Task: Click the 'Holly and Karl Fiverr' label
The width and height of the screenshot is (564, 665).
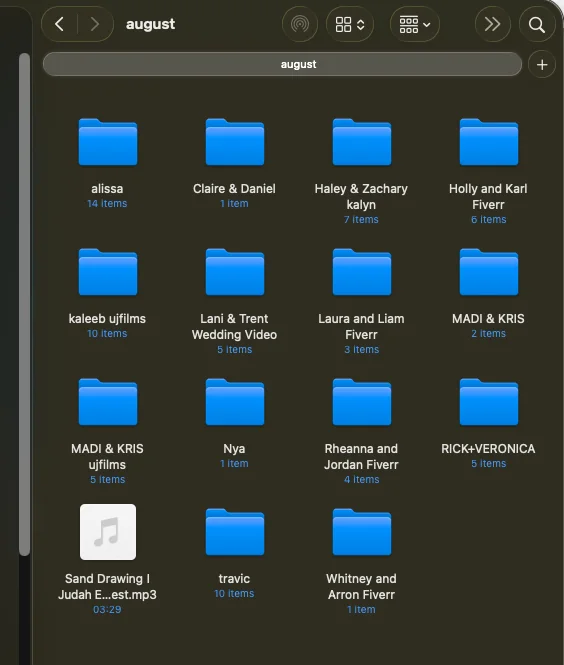Action: click(x=488, y=196)
